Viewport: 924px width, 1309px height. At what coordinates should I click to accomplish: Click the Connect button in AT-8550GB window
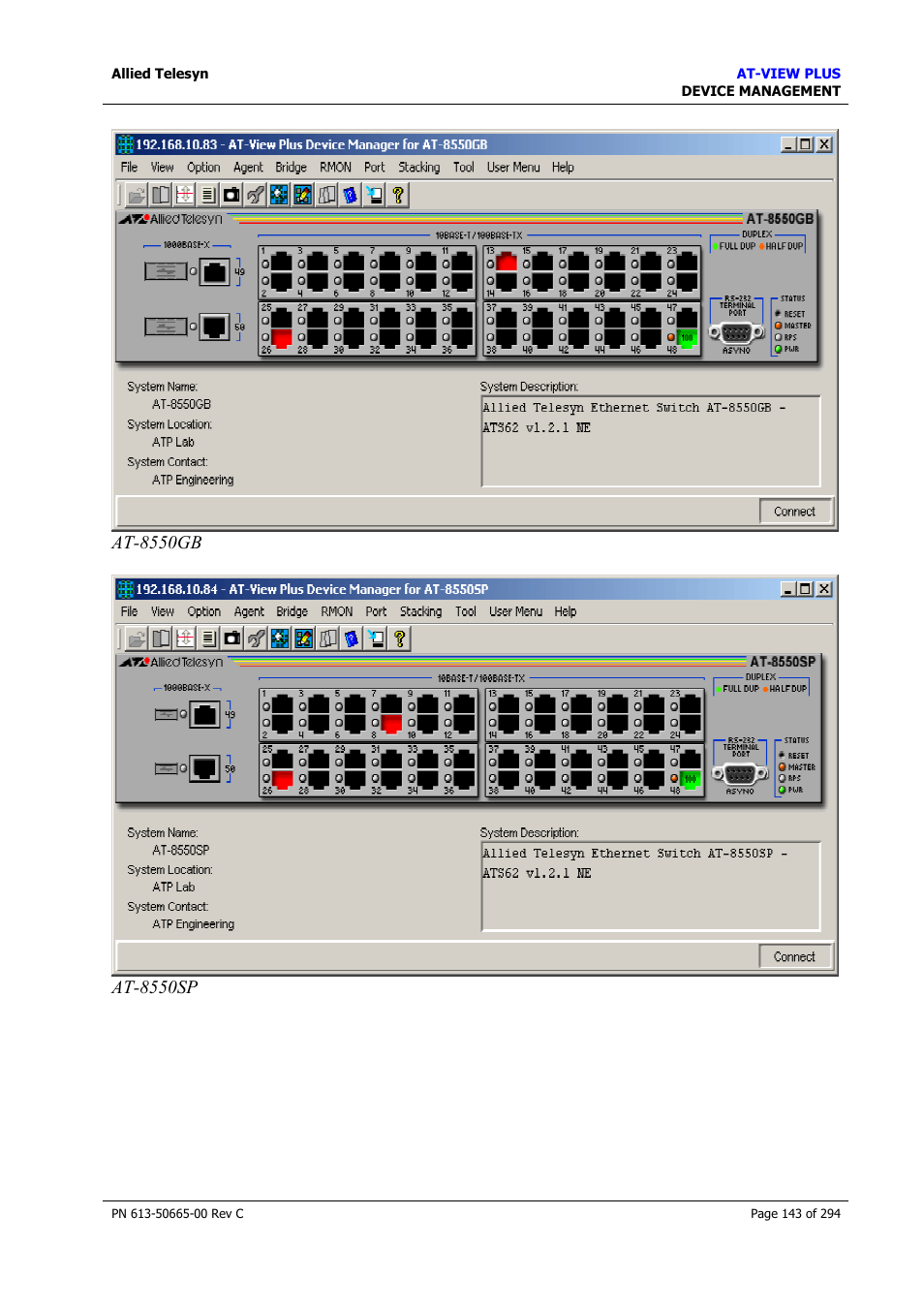(794, 512)
